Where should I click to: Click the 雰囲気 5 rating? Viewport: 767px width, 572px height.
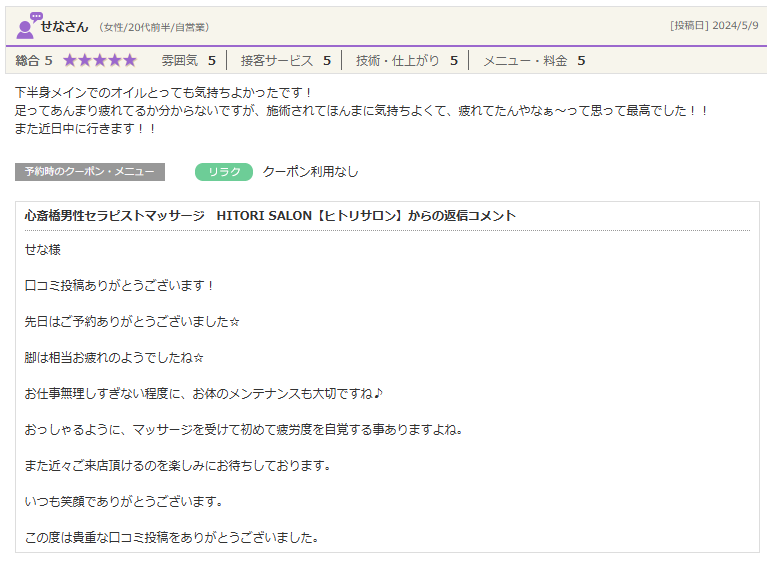[188, 60]
